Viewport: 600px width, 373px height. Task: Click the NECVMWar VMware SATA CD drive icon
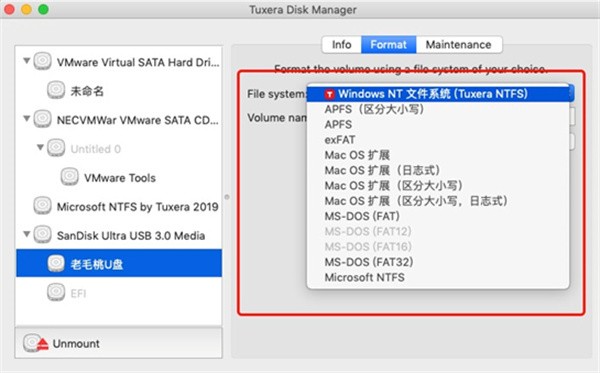pyautogui.click(x=42, y=119)
